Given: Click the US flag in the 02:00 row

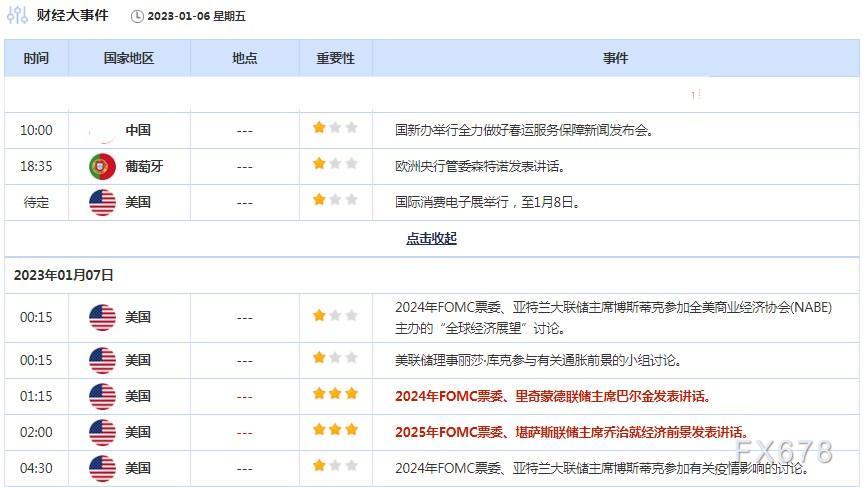Looking at the screenshot, I should [102, 432].
